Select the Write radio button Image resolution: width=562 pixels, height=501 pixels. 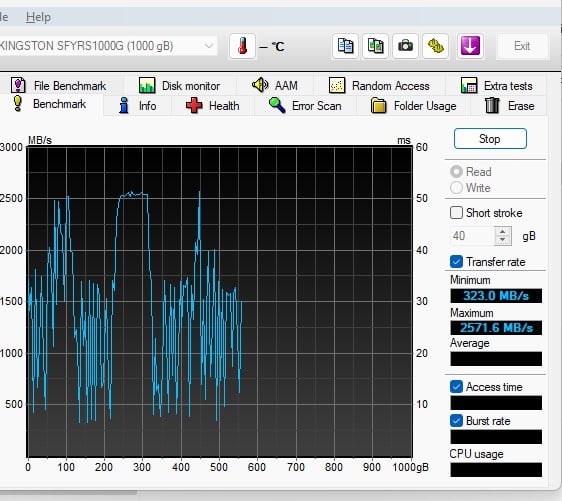(456, 187)
